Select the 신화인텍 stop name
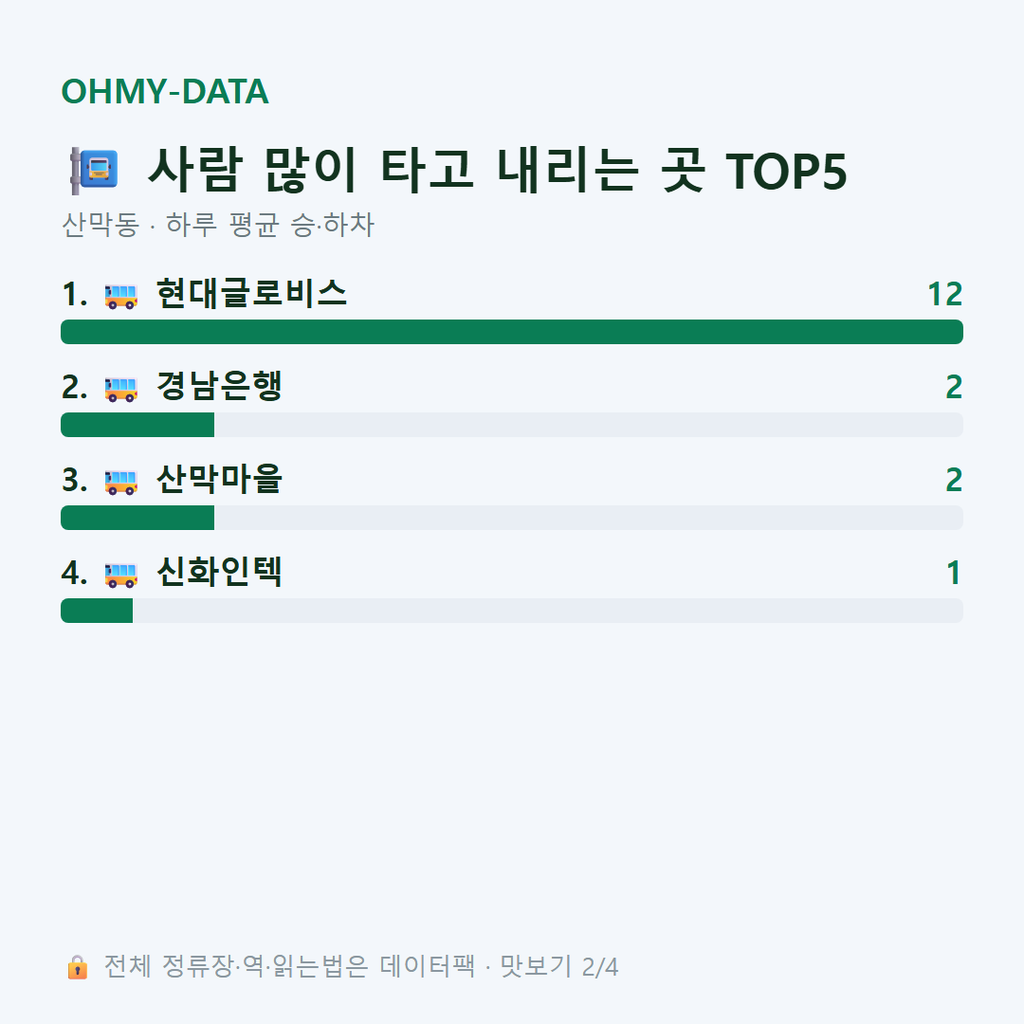Screen dimensions: 1024x1024 pyautogui.click(x=219, y=572)
